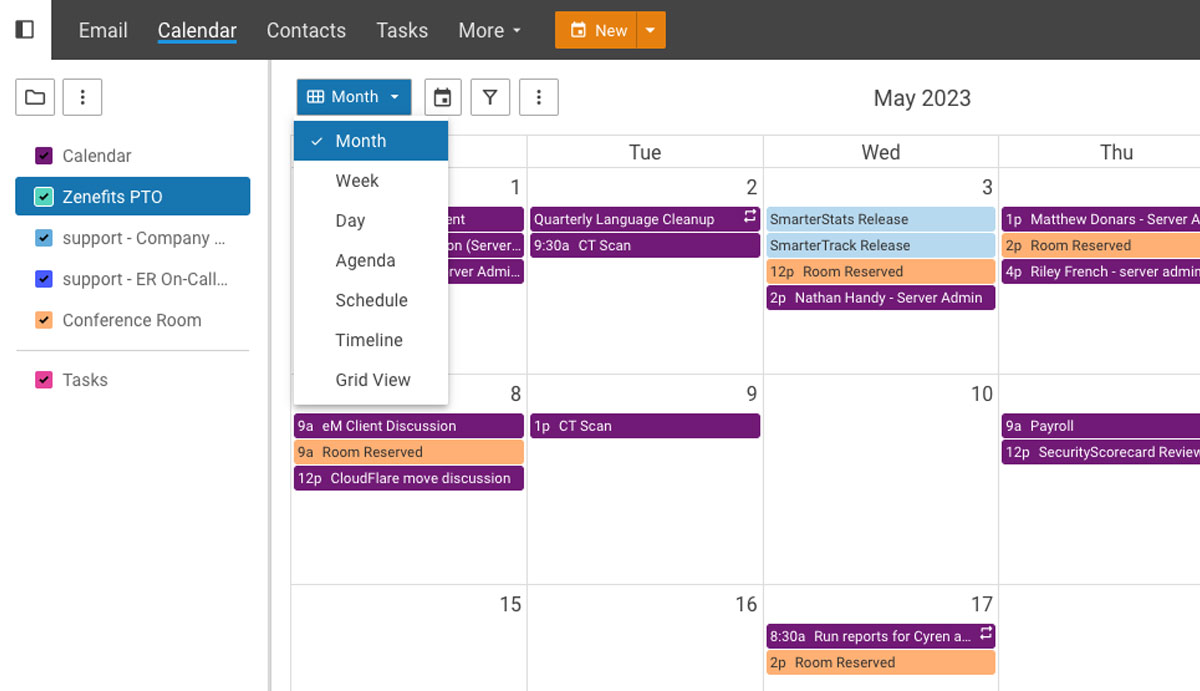
Task: Collapse the left sidebar panel
Action: pyautogui.click(x=23, y=29)
